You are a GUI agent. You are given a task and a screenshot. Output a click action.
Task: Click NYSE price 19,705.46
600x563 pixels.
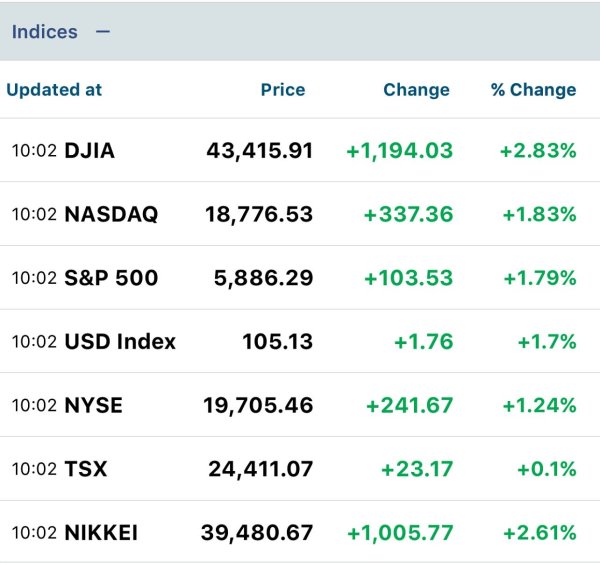[x=259, y=406]
